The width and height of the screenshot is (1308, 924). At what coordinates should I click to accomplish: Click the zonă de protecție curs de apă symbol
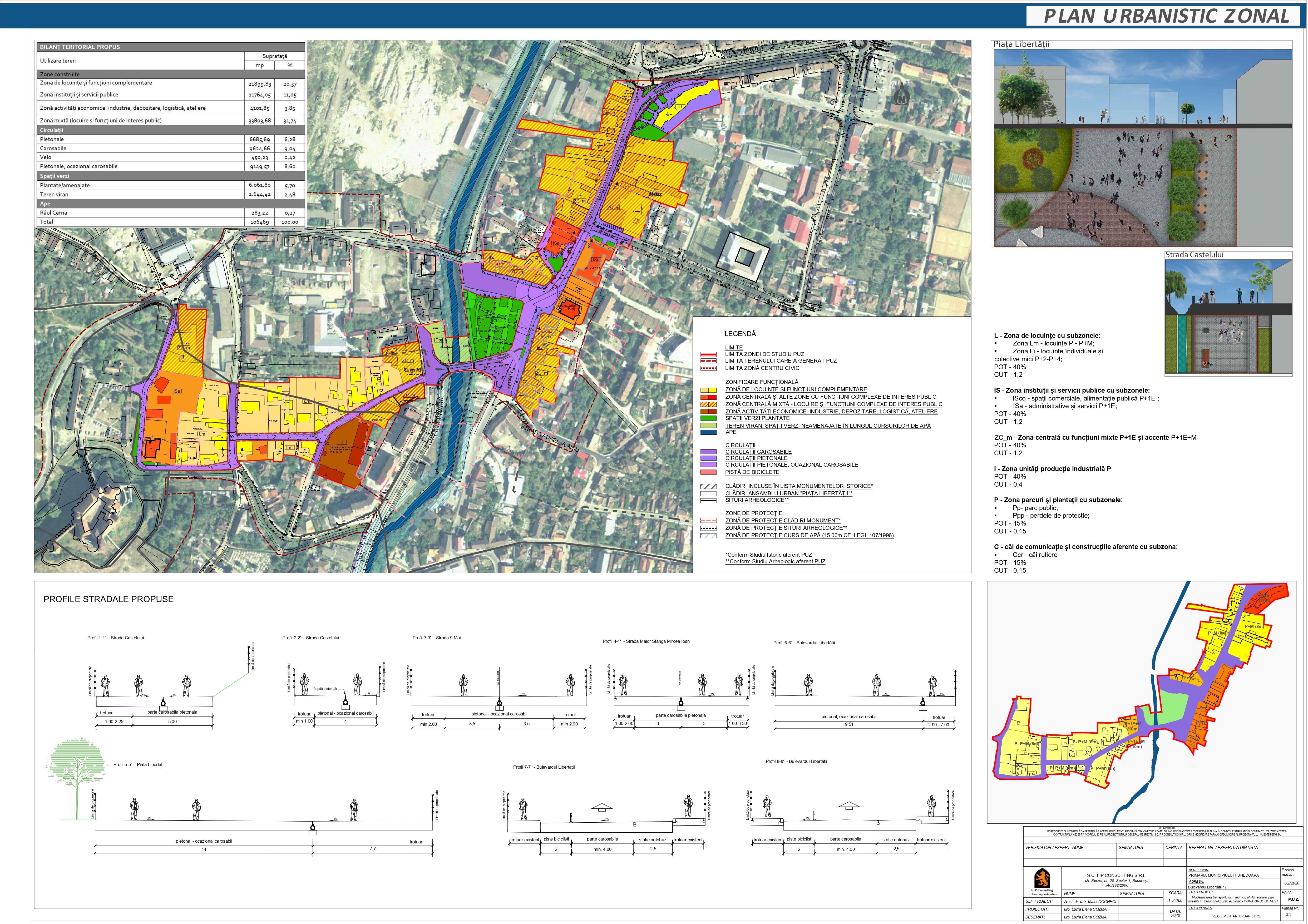click(708, 536)
